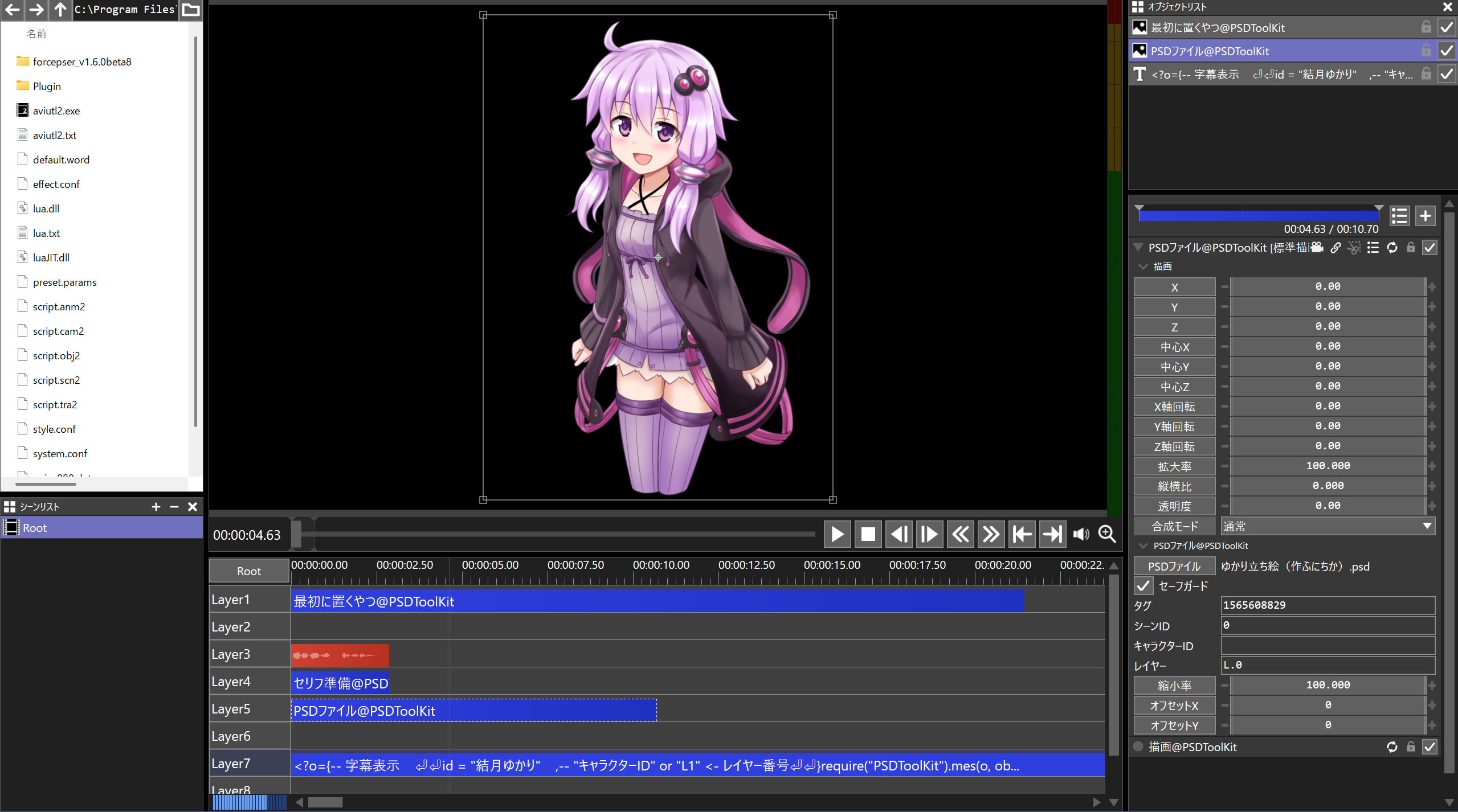Click the PSDファイル file selection button
This screenshot has width=1458, height=812.
(x=1174, y=566)
